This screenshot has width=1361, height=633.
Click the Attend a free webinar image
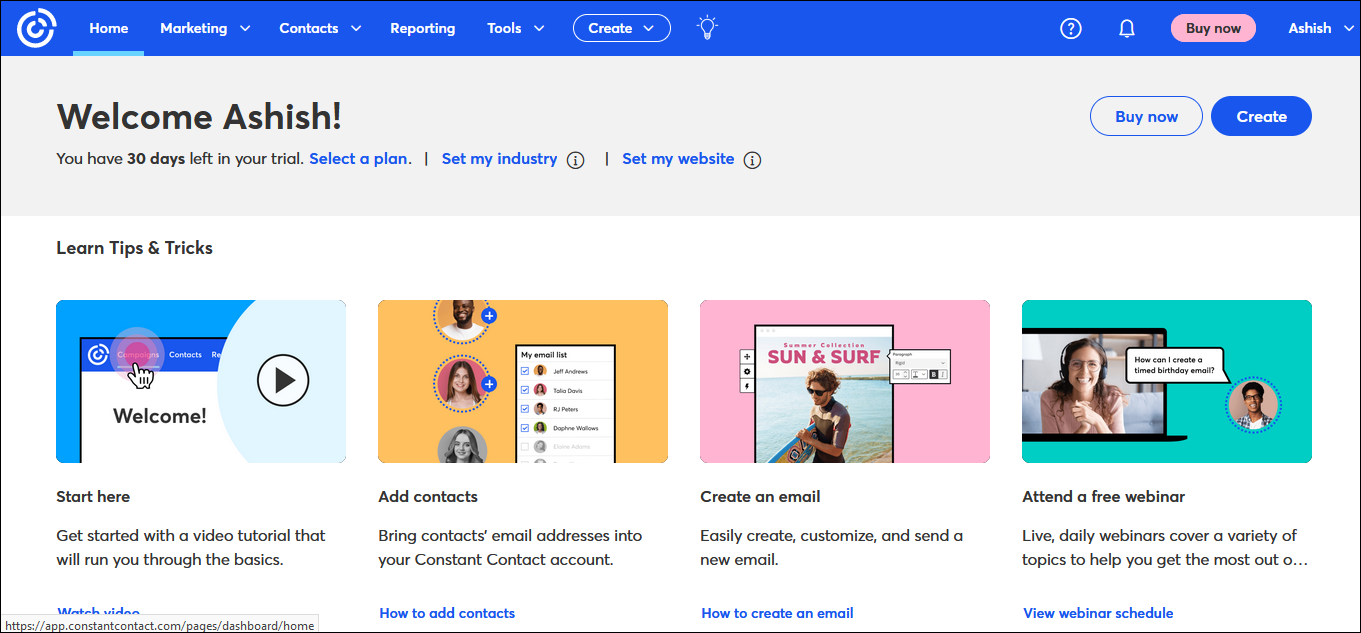click(1167, 381)
